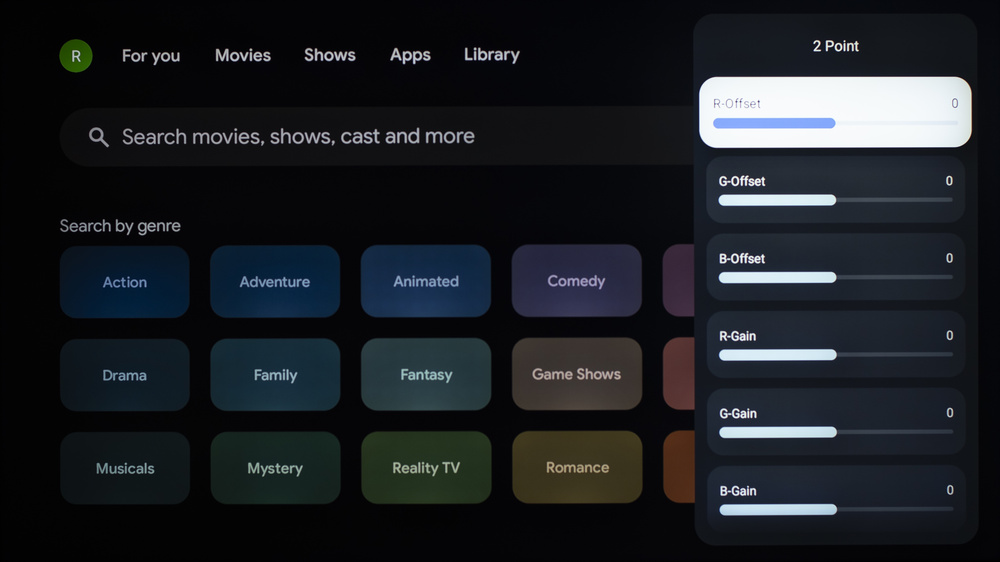
Task: Click the G-Offset slider bar
Action: click(x=835, y=200)
